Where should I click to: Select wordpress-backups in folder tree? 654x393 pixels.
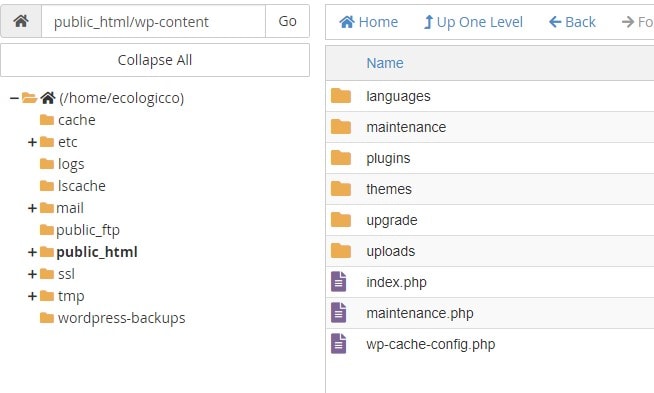point(121,318)
